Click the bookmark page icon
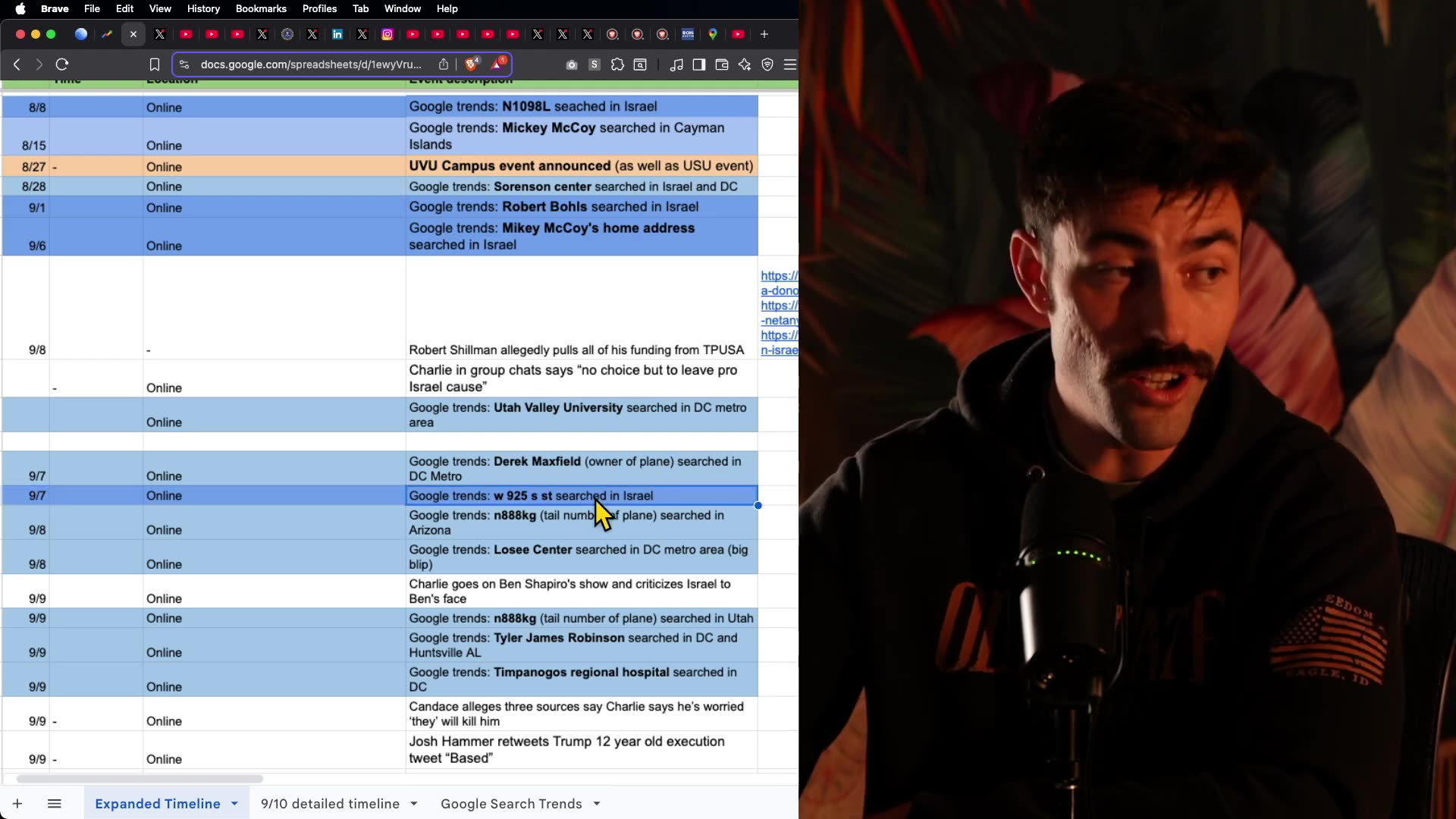This screenshot has height=819, width=1456. [x=155, y=64]
